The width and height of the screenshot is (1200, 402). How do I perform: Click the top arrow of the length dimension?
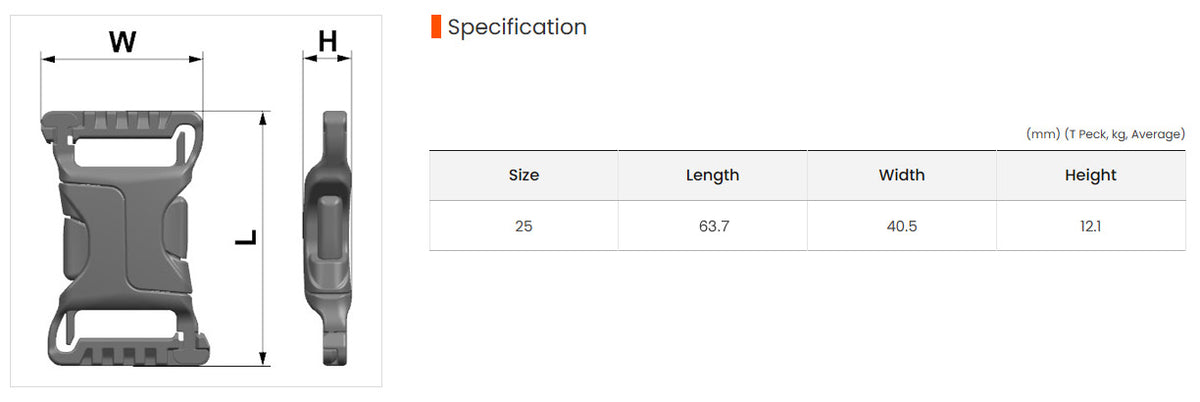coord(264,120)
